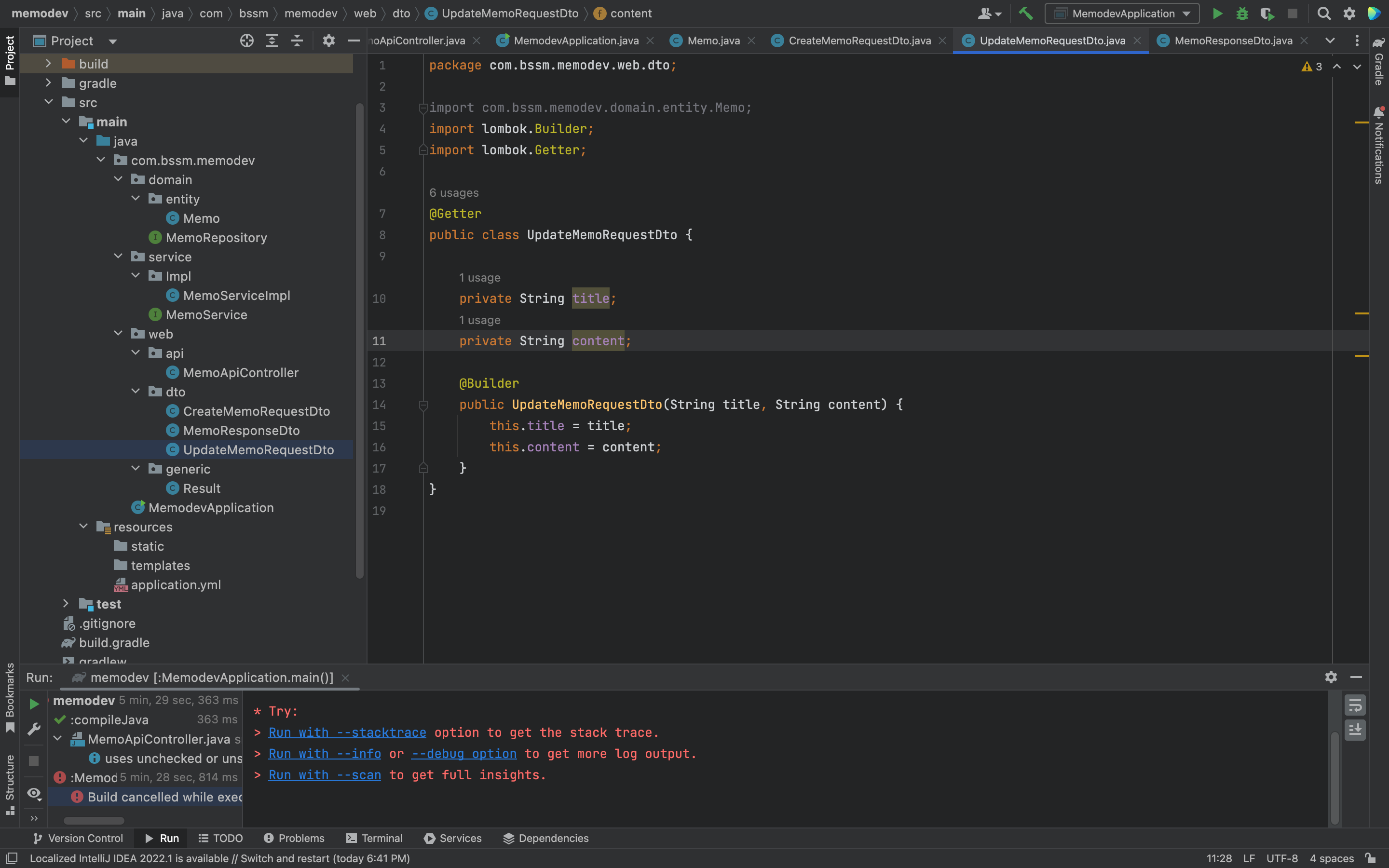Select MemoServiceImpl in project tree
The image size is (1389, 868).
(236, 295)
